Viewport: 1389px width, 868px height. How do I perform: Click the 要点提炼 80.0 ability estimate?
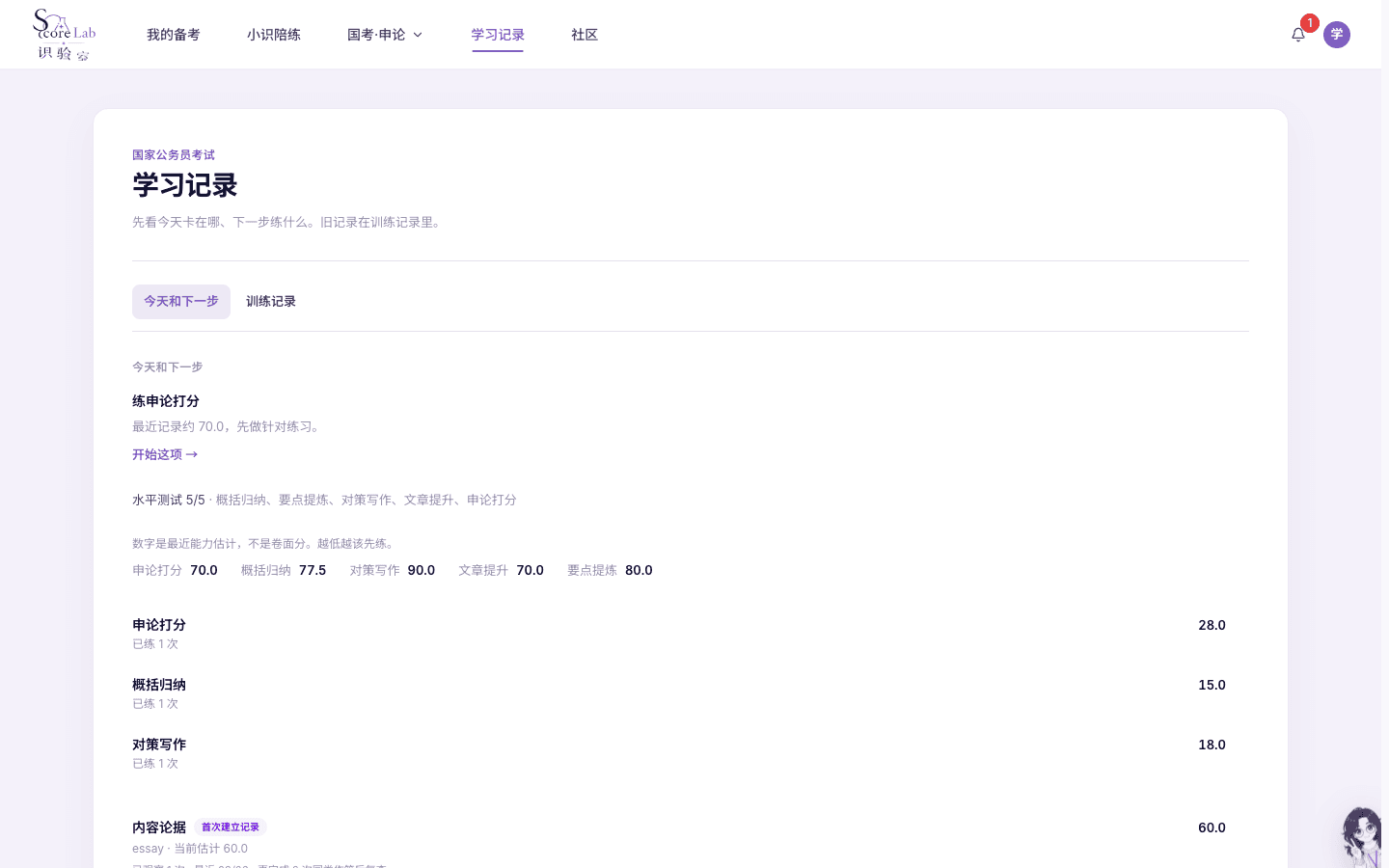(610, 570)
